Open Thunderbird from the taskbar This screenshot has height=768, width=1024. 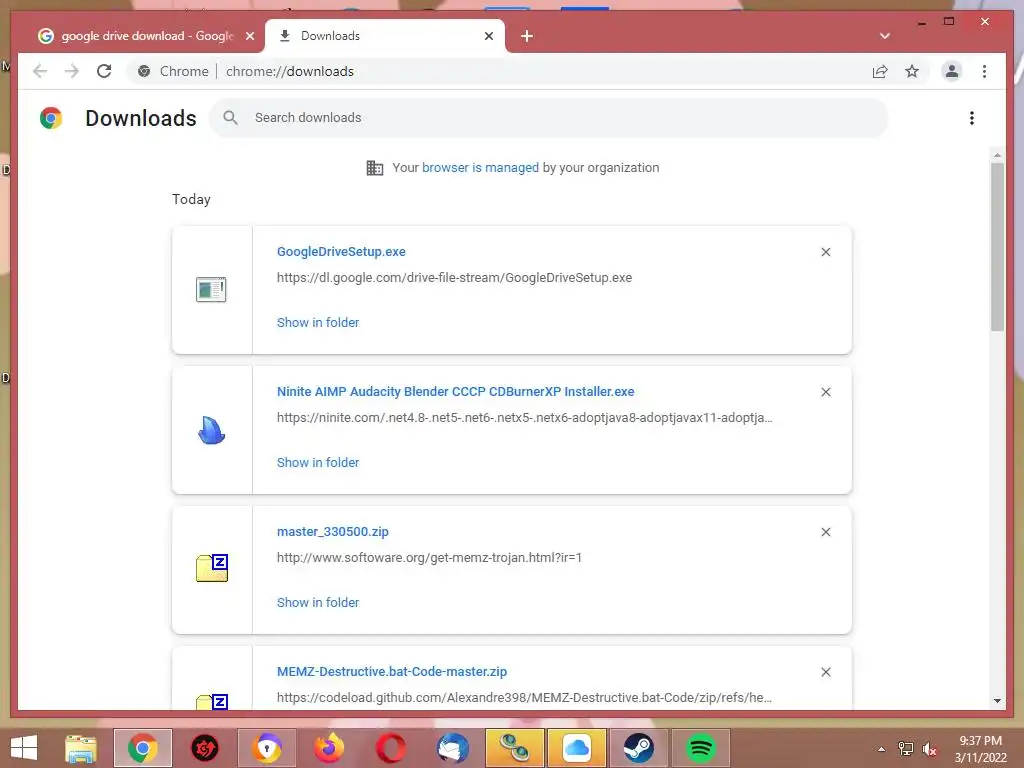click(453, 748)
